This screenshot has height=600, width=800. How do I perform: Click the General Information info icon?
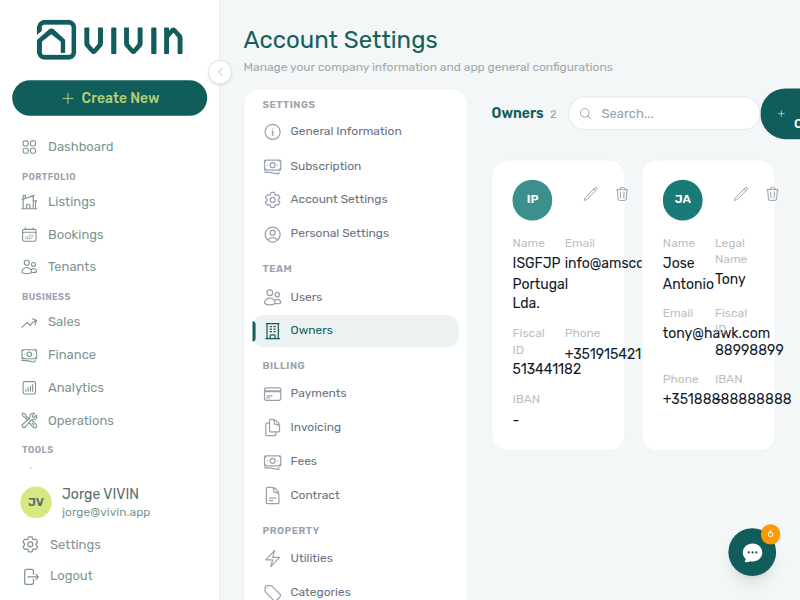coord(272,132)
